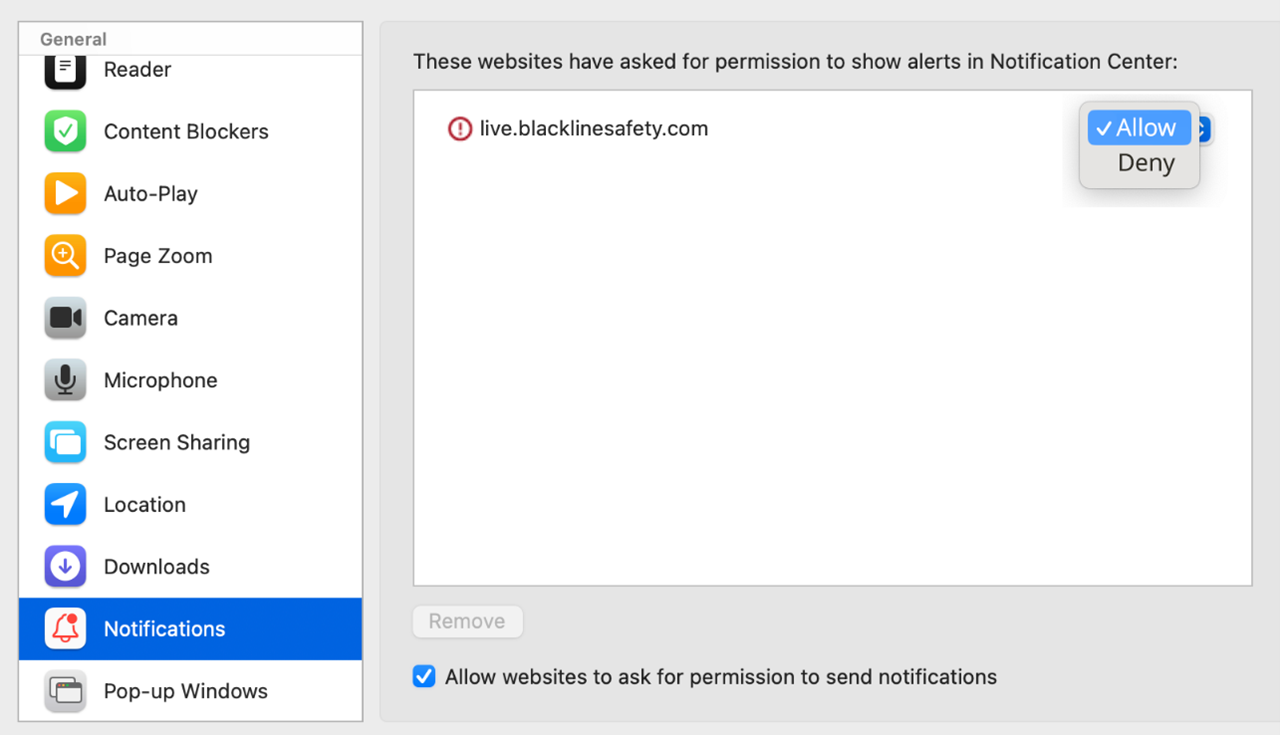Click the Downloads arrow icon
The height and width of the screenshot is (735, 1280).
65,567
